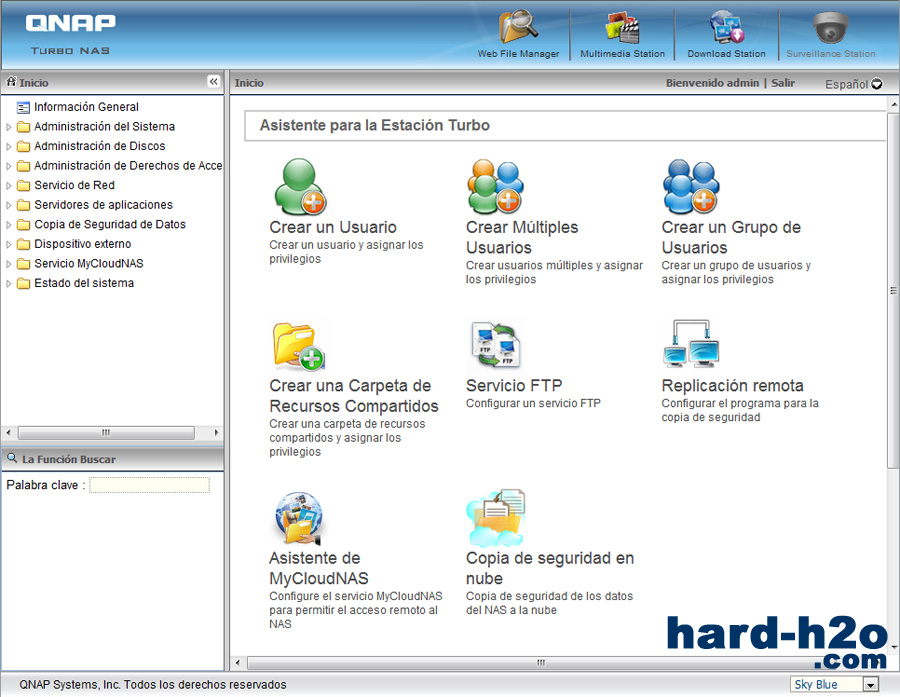The height and width of the screenshot is (697, 900).
Task: Click the Palabra clave search field
Action: tap(149, 485)
